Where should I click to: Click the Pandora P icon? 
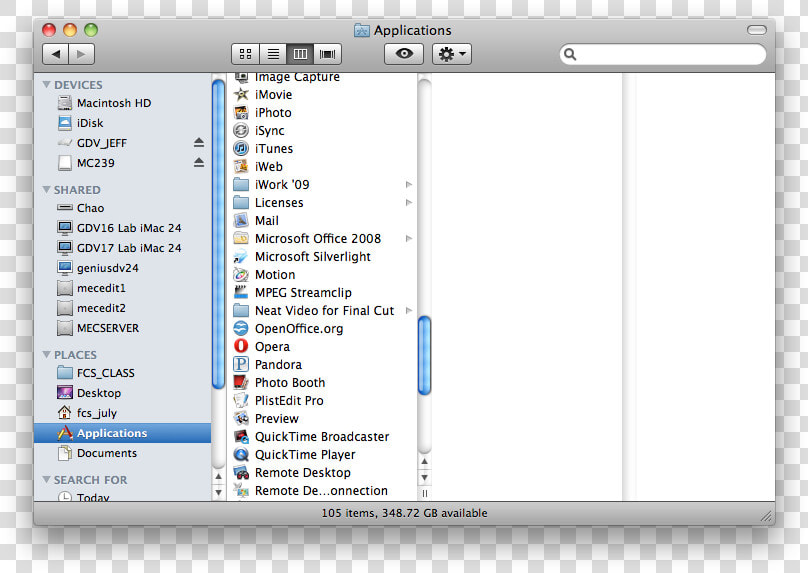click(241, 364)
